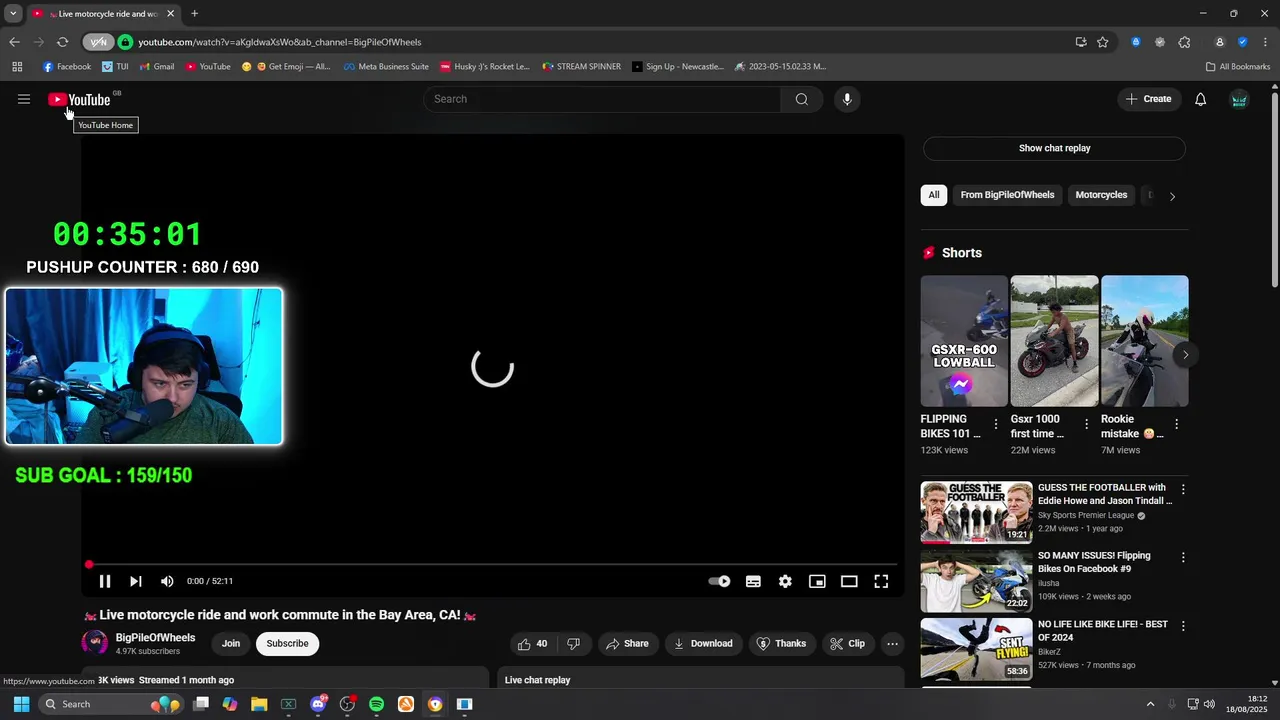Viewport: 1280px width, 720px height.
Task: Join the BigPileOfWheels channel membership
Action: coord(231,644)
